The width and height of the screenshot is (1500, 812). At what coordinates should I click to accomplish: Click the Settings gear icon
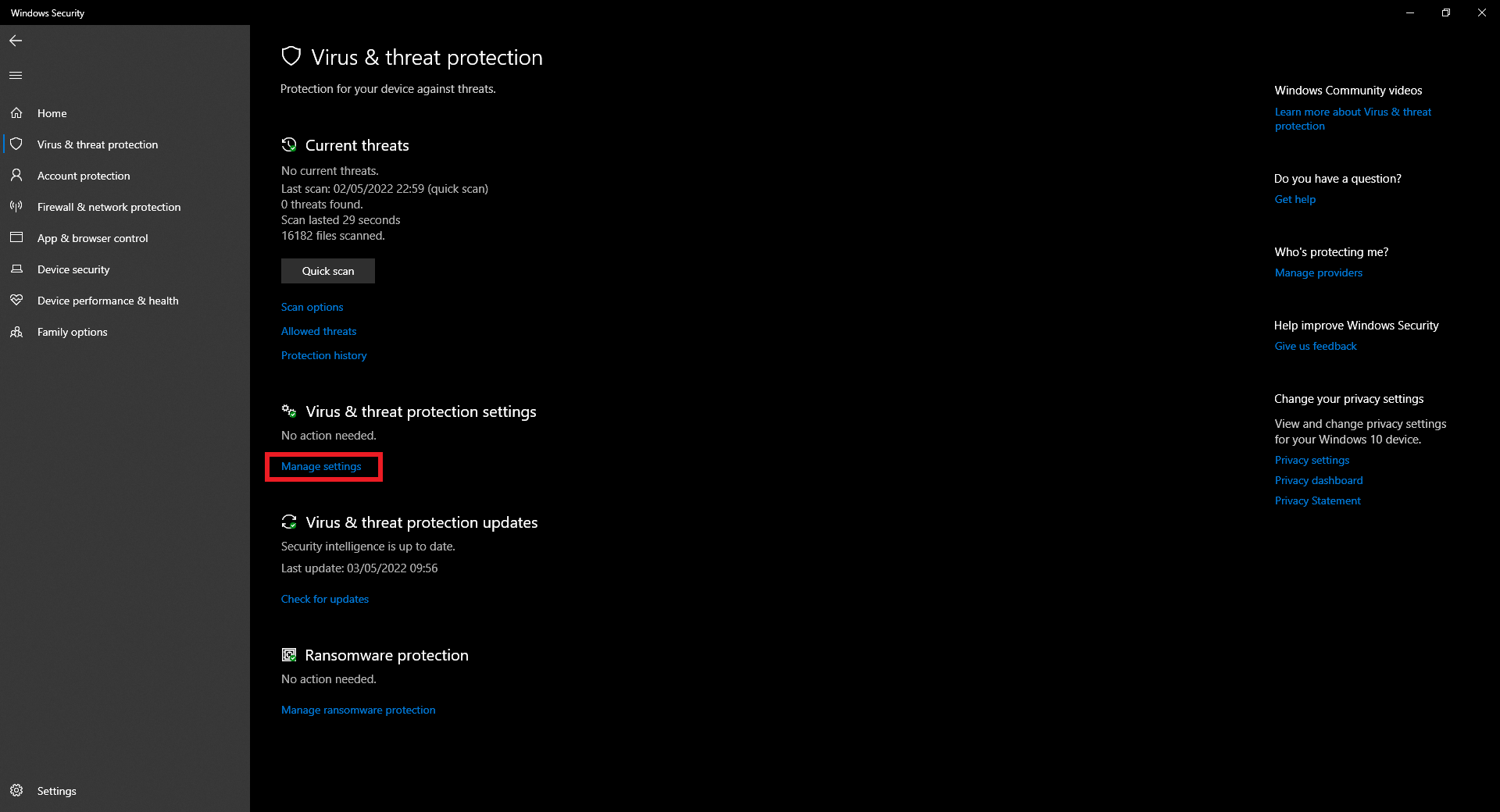(16, 790)
